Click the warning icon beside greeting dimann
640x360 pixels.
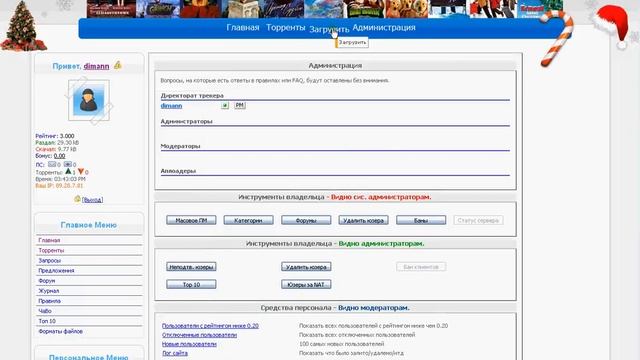click(x=118, y=65)
